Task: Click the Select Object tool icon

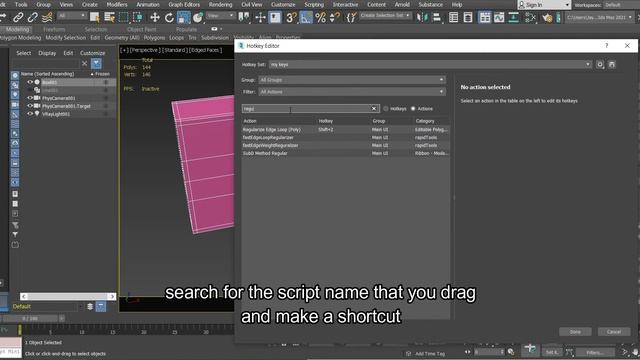Action: click(95, 17)
